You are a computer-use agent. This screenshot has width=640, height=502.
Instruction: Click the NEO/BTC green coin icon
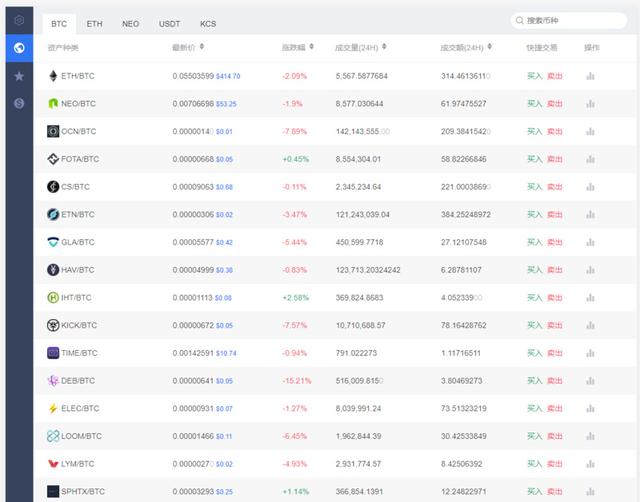click(x=53, y=103)
